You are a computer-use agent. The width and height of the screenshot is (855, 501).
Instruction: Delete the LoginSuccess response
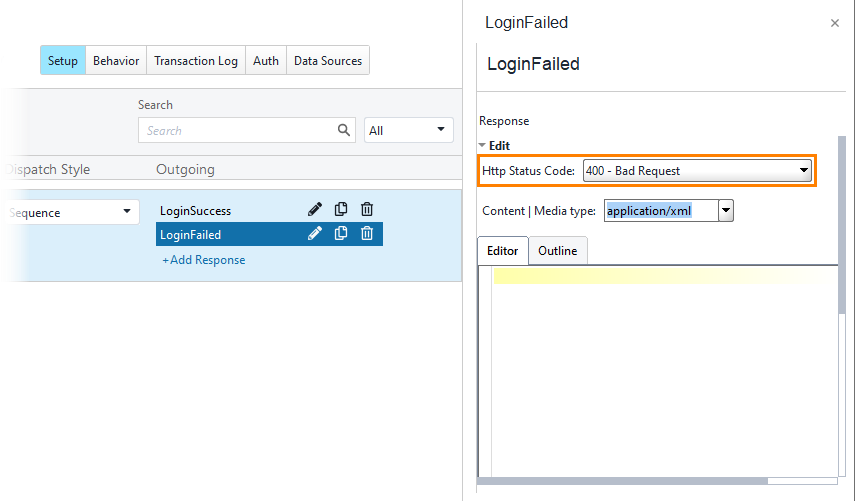tap(367, 209)
